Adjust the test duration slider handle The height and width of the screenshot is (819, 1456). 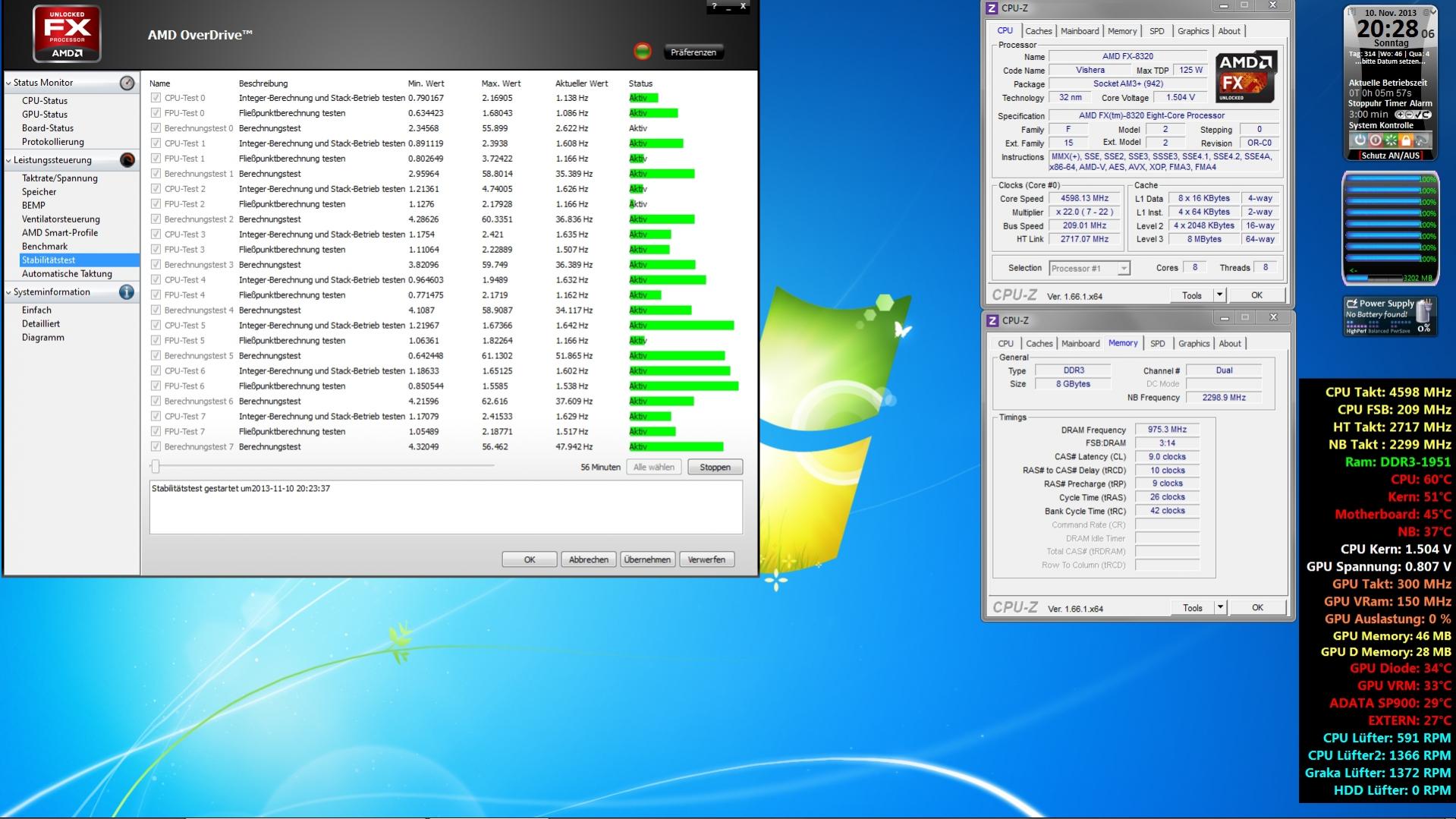[156, 466]
